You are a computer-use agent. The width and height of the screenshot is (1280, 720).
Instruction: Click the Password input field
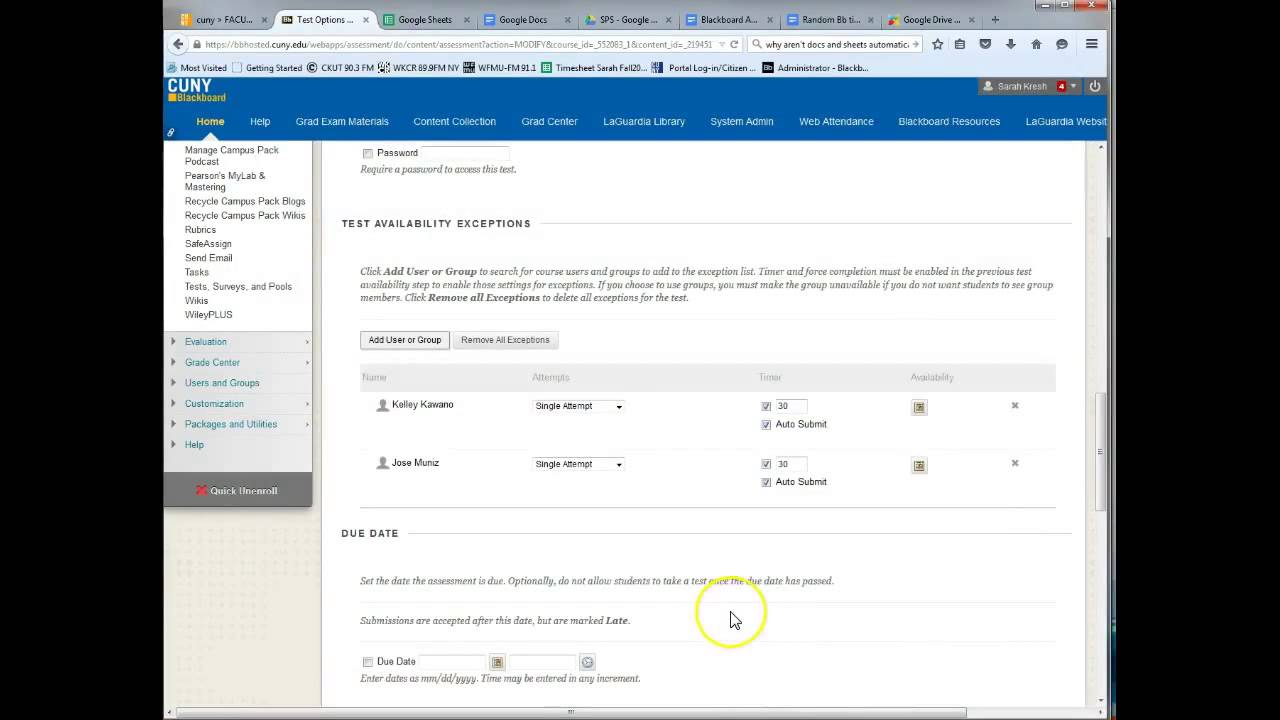[465, 153]
